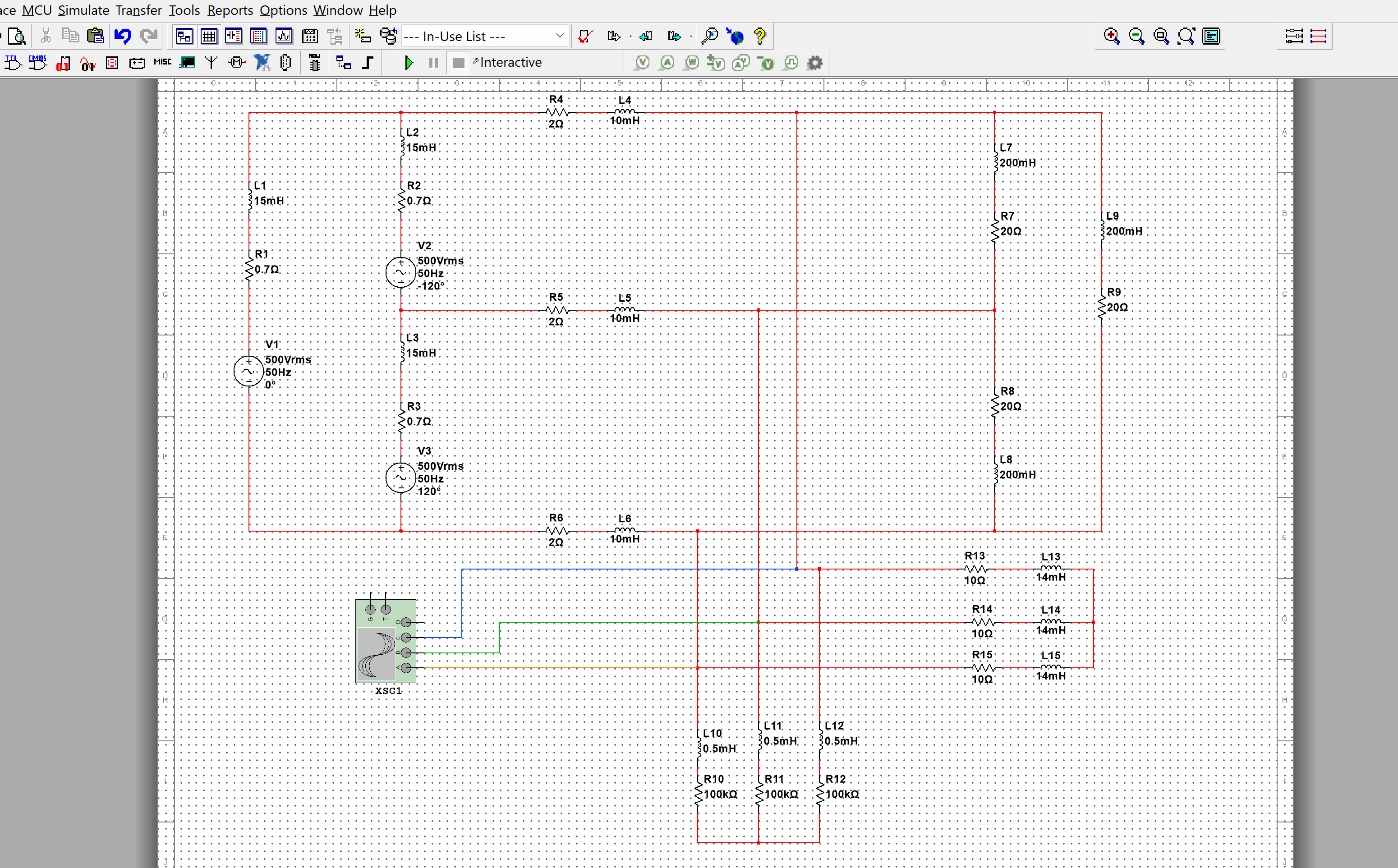Open the MISC components group
The image size is (1398, 868).
[x=162, y=63]
